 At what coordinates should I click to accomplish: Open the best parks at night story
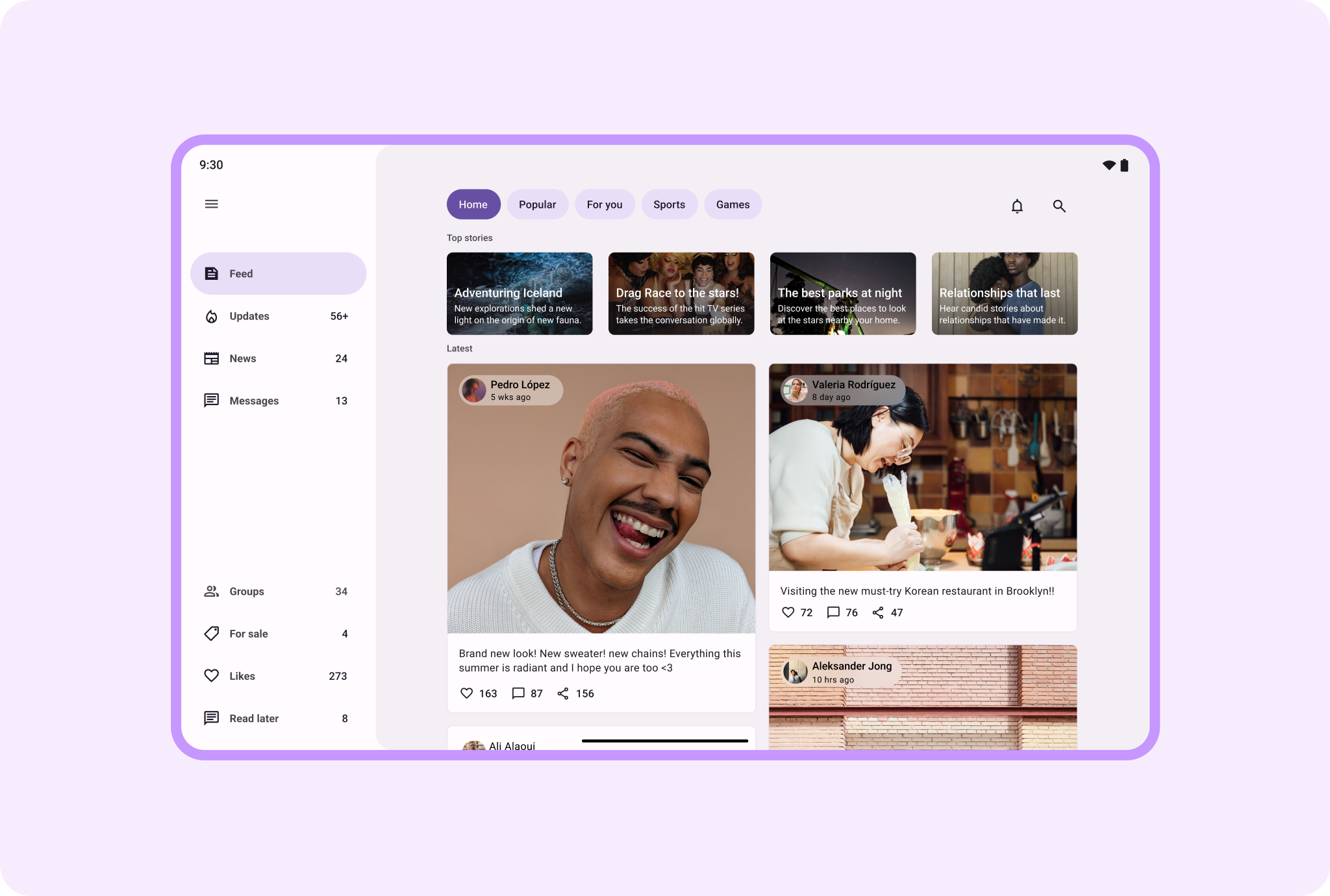click(x=842, y=293)
